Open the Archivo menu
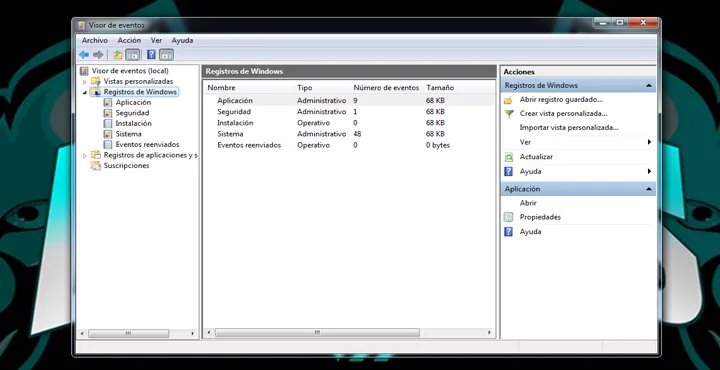The image size is (720, 370). (95, 40)
